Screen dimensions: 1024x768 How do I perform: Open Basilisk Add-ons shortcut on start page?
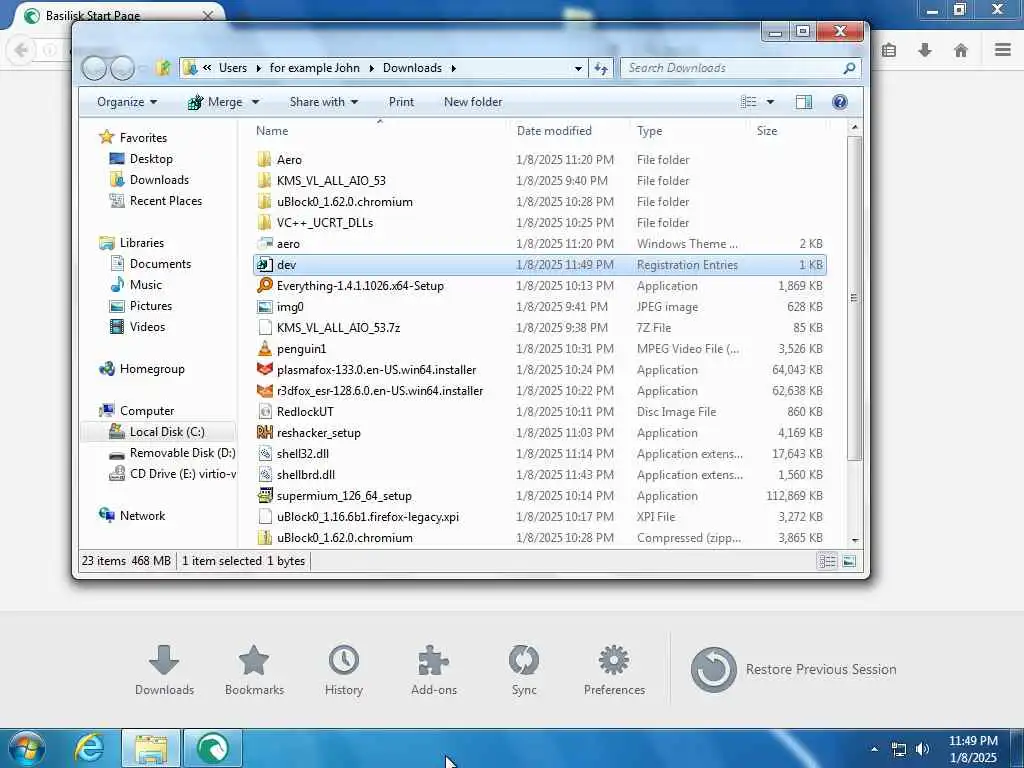[434, 670]
